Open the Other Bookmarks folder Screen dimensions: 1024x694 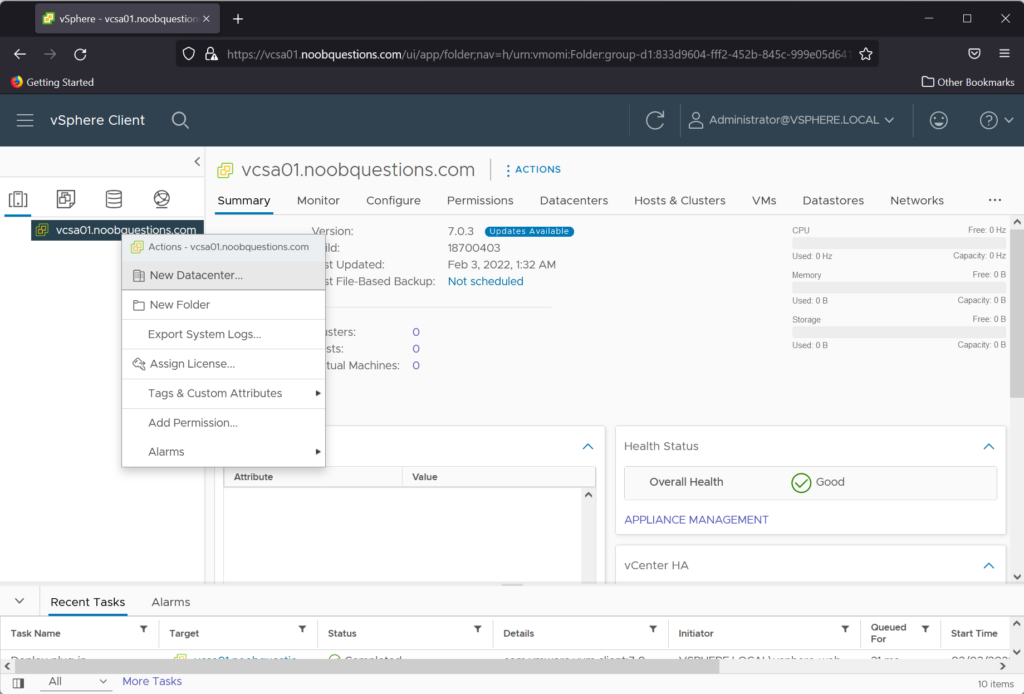click(968, 82)
